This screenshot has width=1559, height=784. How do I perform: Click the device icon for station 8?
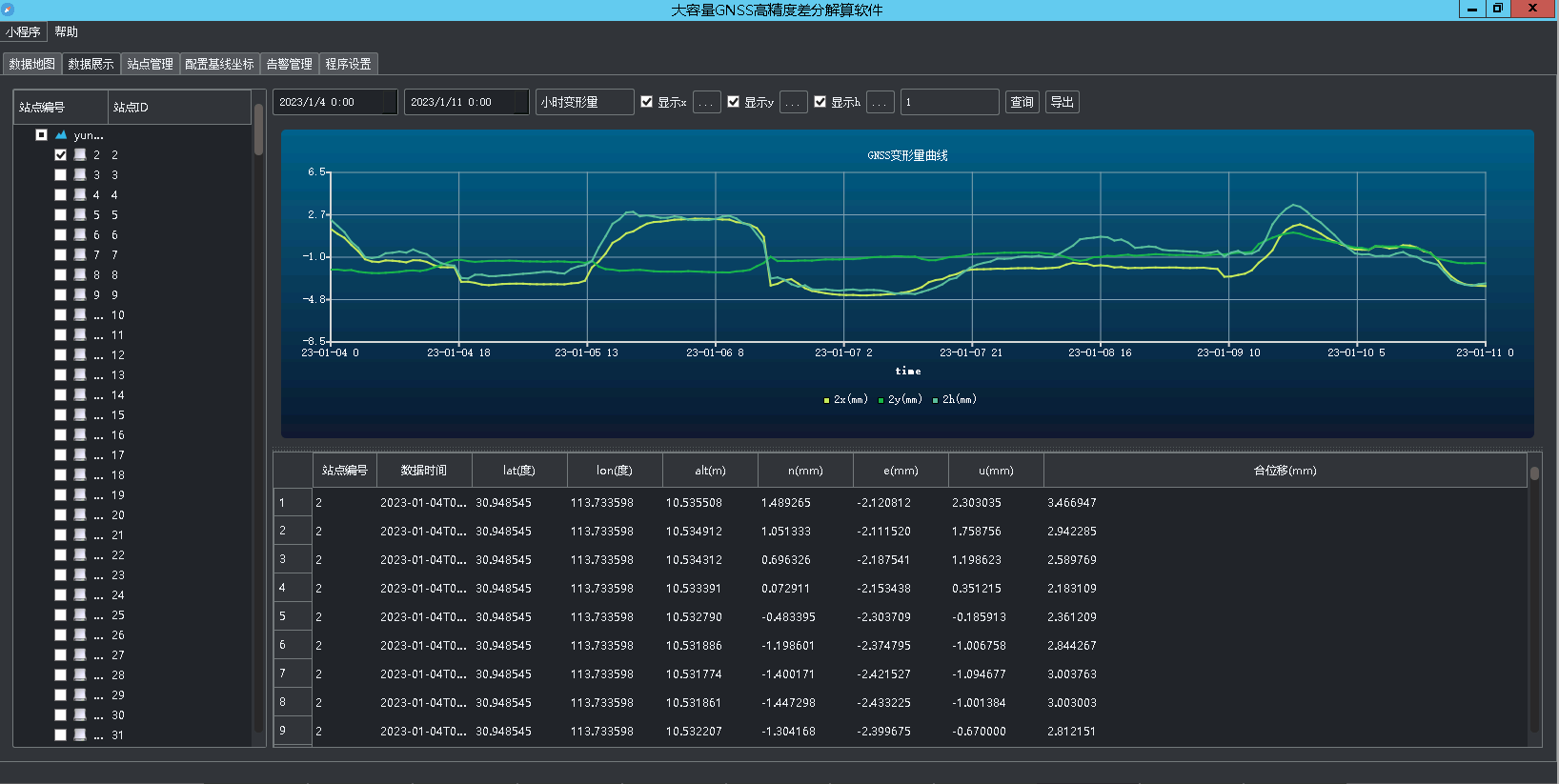point(80,274)
